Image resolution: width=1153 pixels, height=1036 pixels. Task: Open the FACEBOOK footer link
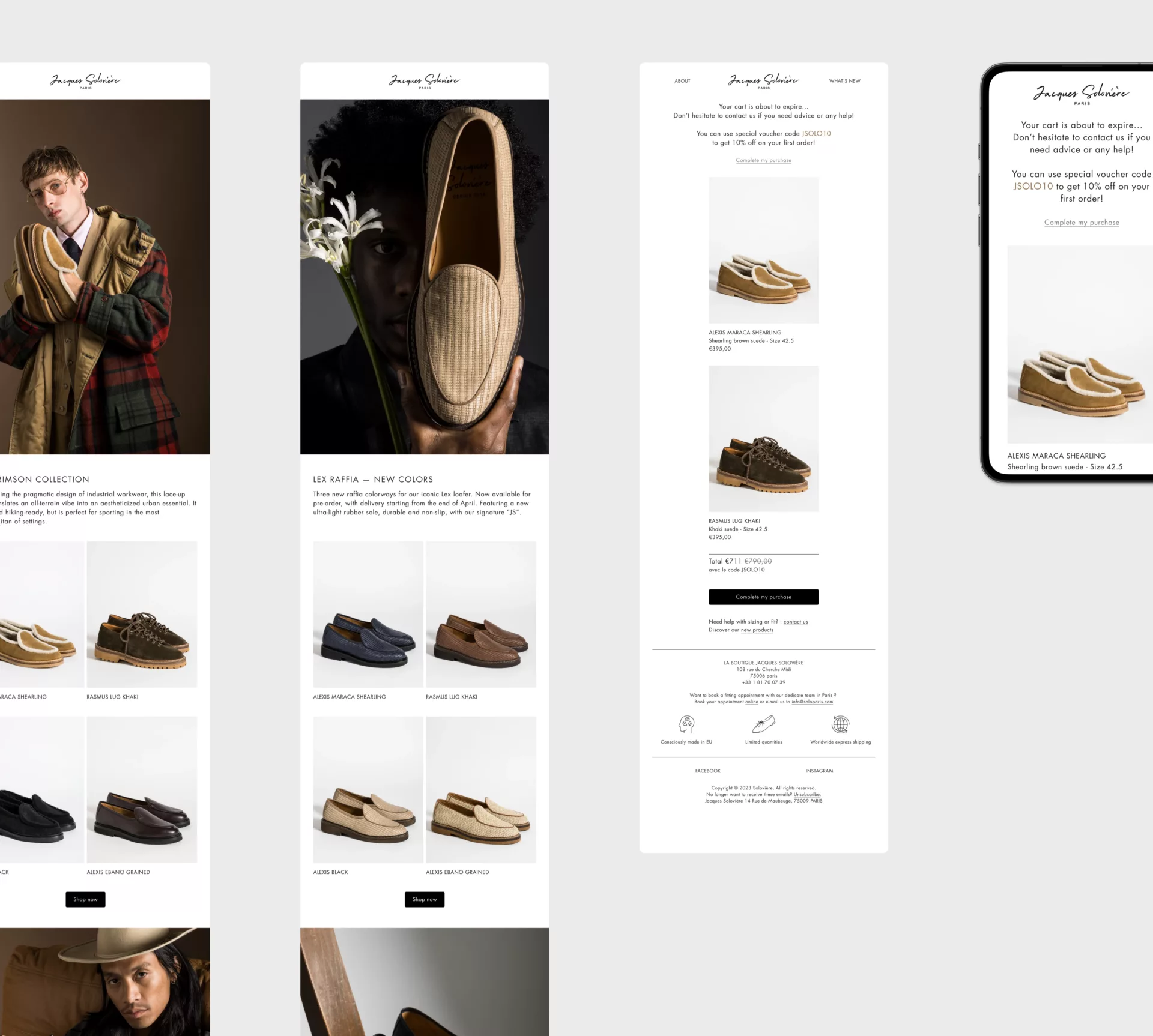707,771
